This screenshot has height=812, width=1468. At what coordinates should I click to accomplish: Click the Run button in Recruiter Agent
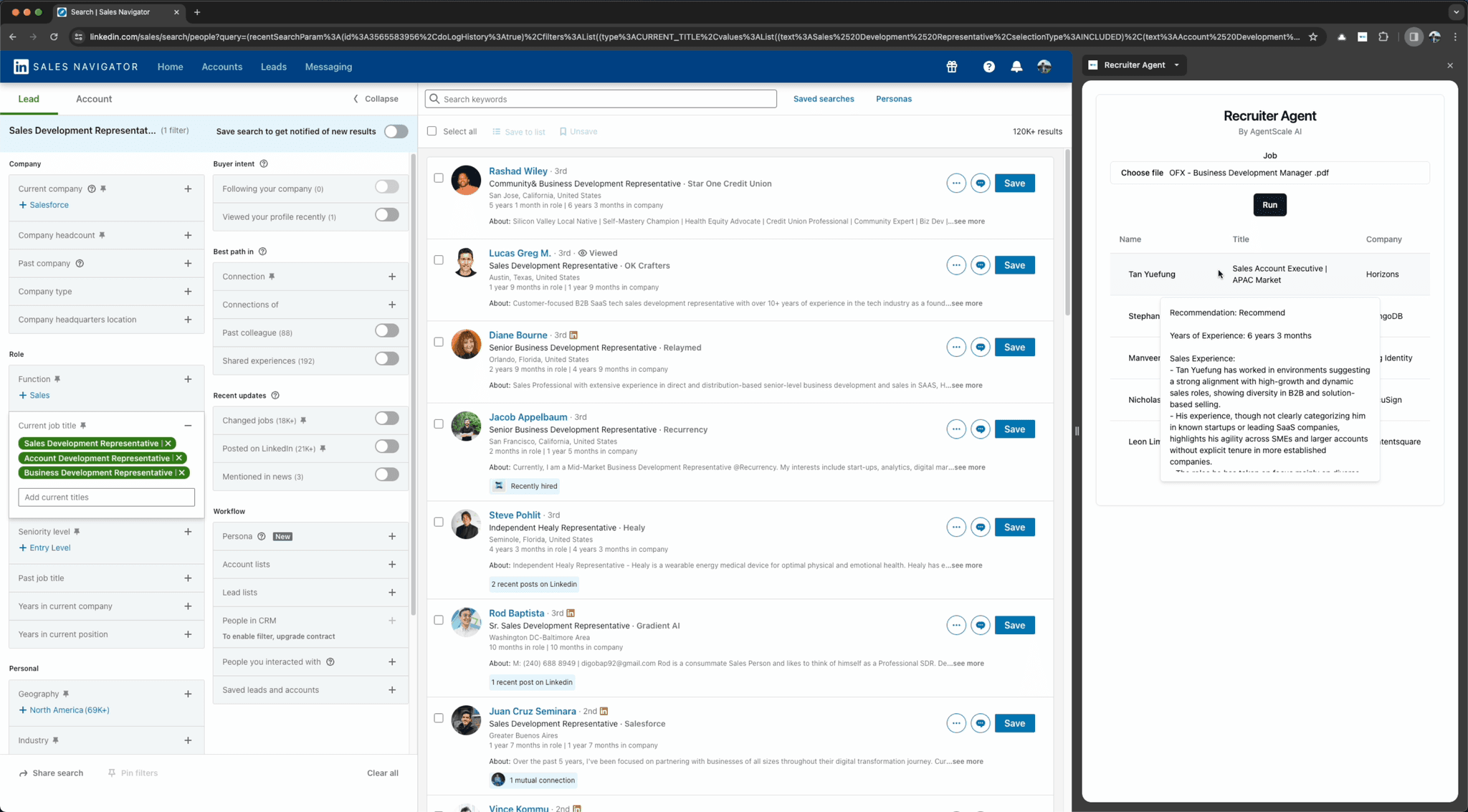(x=1269, y=205)
